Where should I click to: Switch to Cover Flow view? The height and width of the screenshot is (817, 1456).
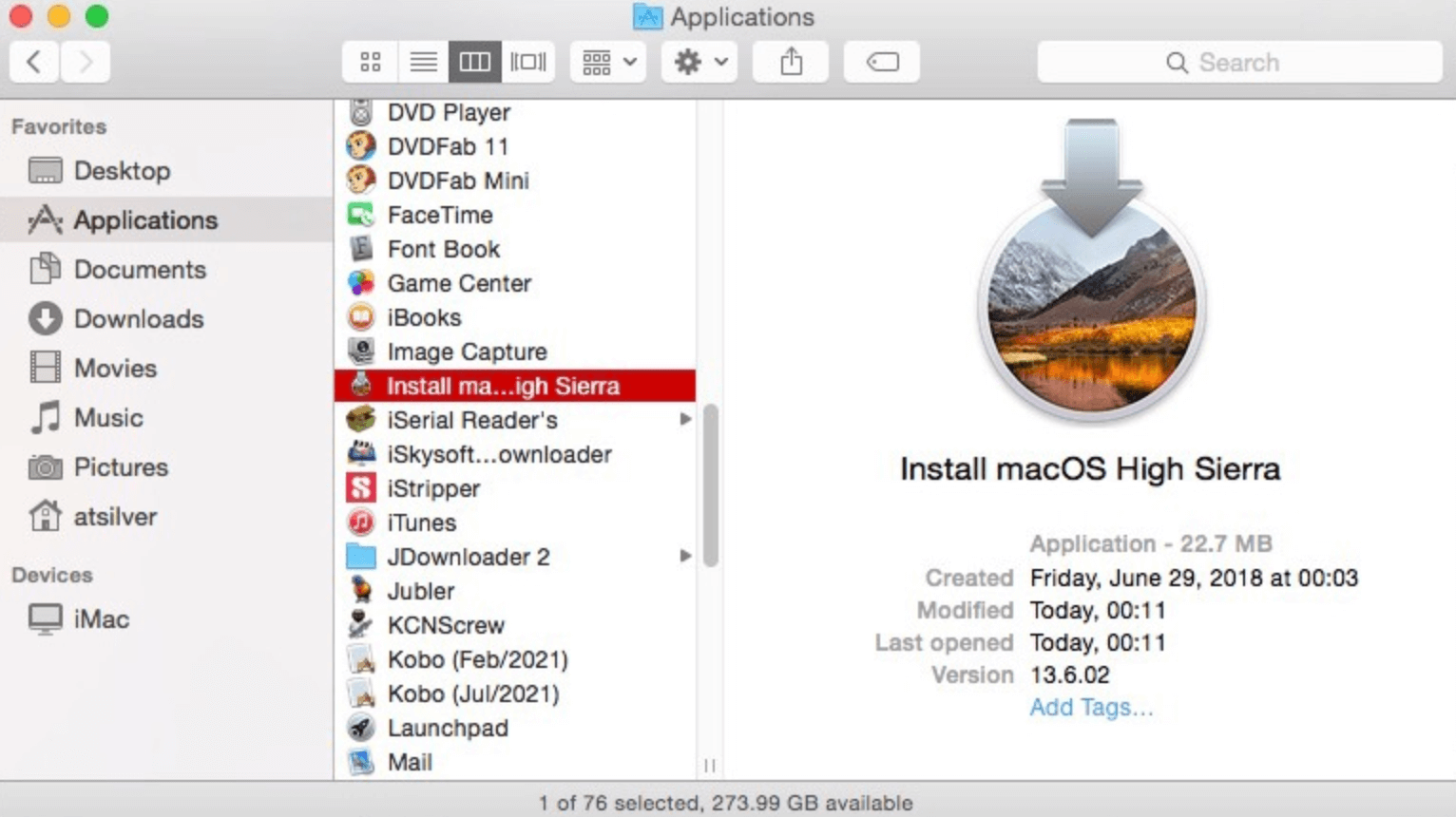coord(528,61)
